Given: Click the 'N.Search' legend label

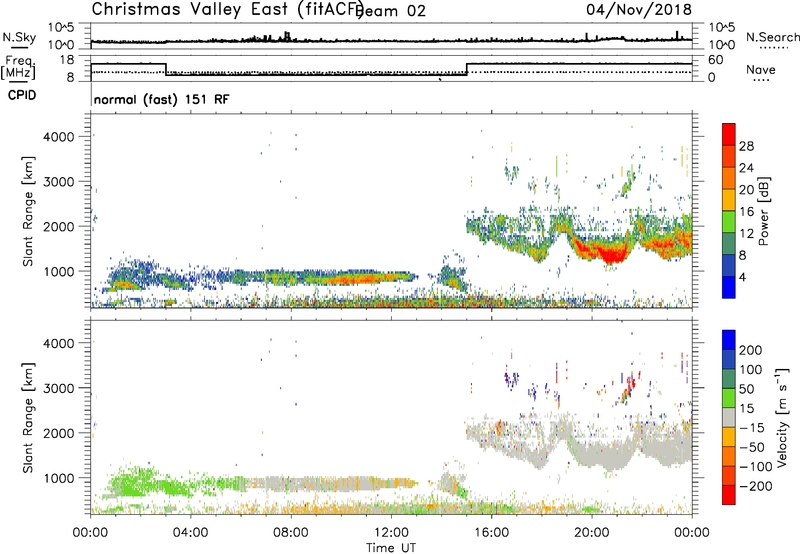Looking at the screenshot, I should 772,37.
